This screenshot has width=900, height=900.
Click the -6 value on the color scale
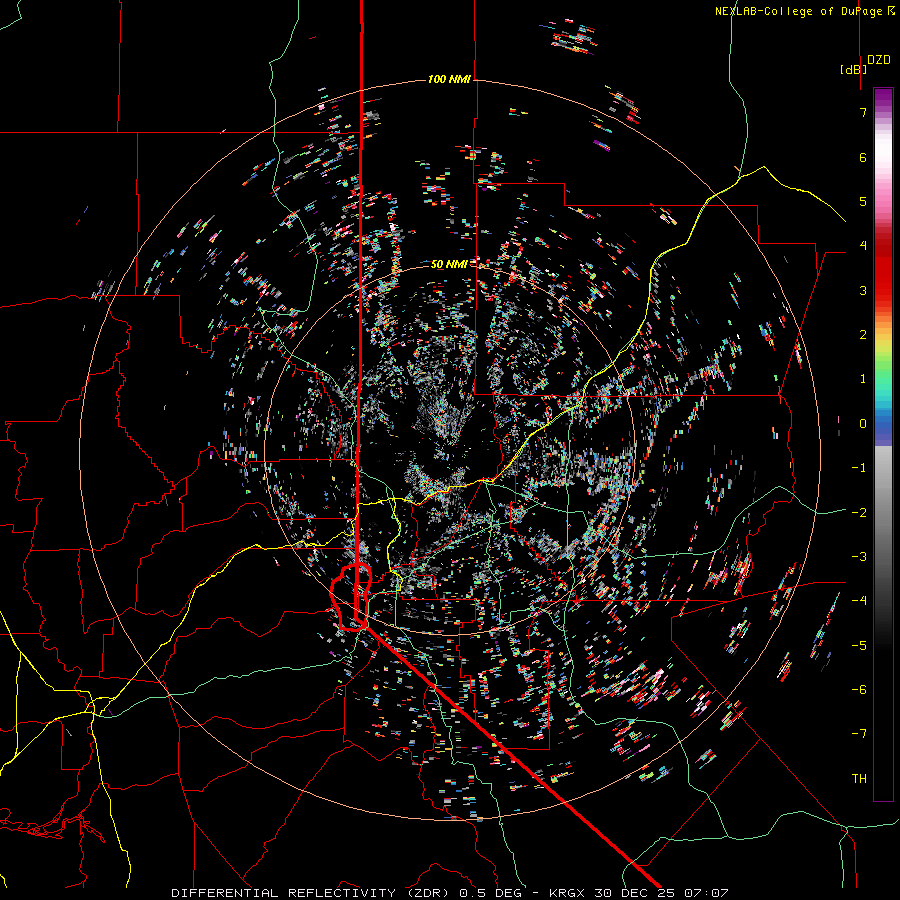[859, 690]
